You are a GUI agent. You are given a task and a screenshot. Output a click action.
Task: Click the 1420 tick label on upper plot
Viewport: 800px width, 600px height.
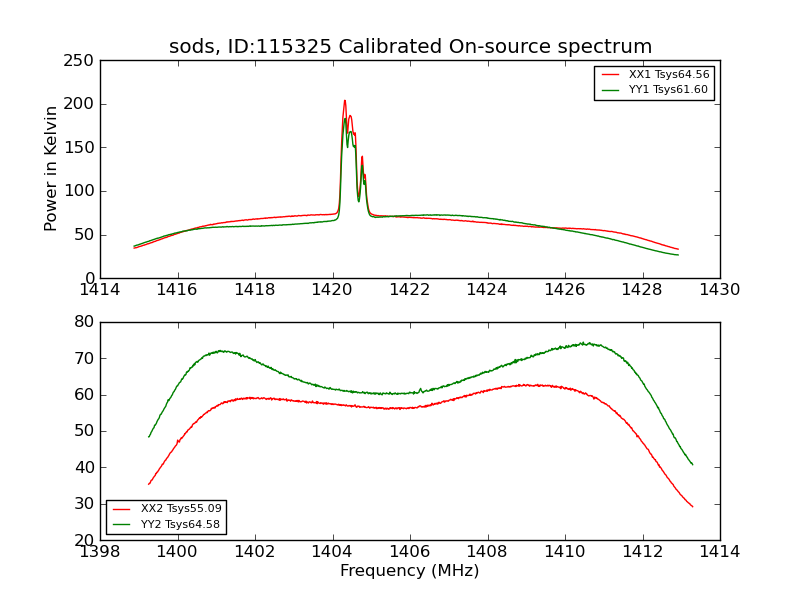332,290
